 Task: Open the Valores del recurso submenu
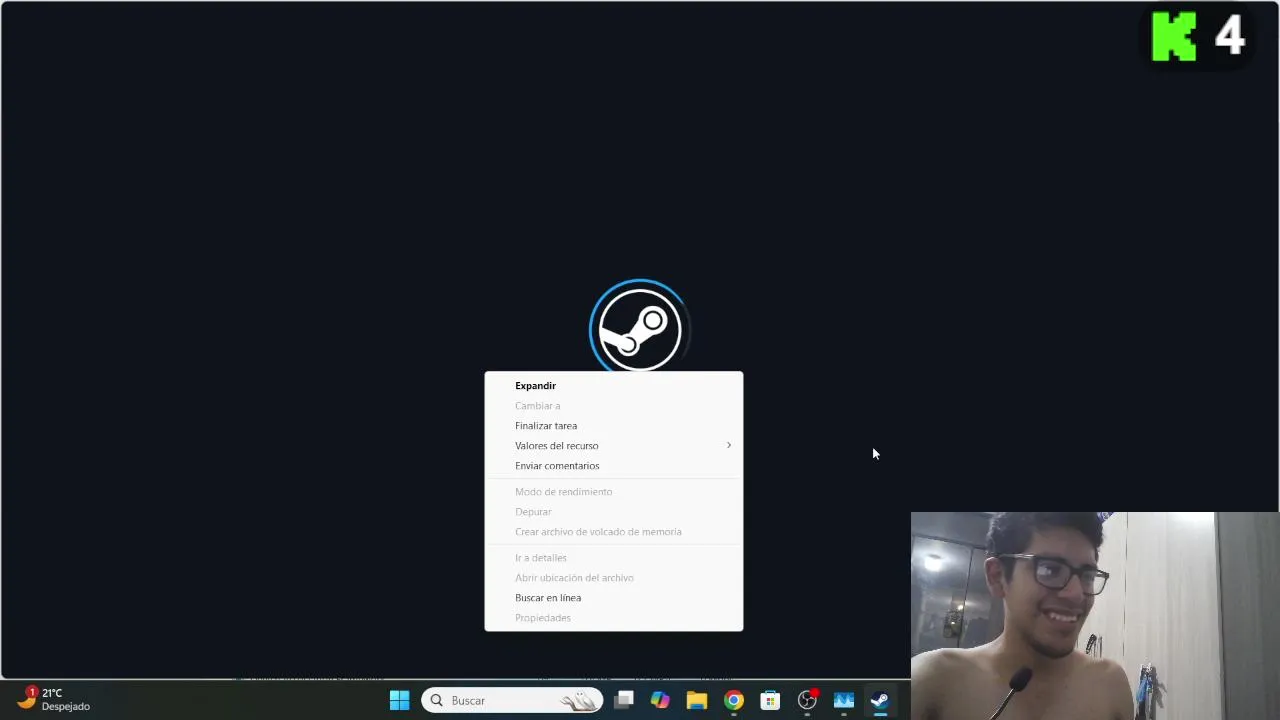pyautogui.click(x=613, y=446)
